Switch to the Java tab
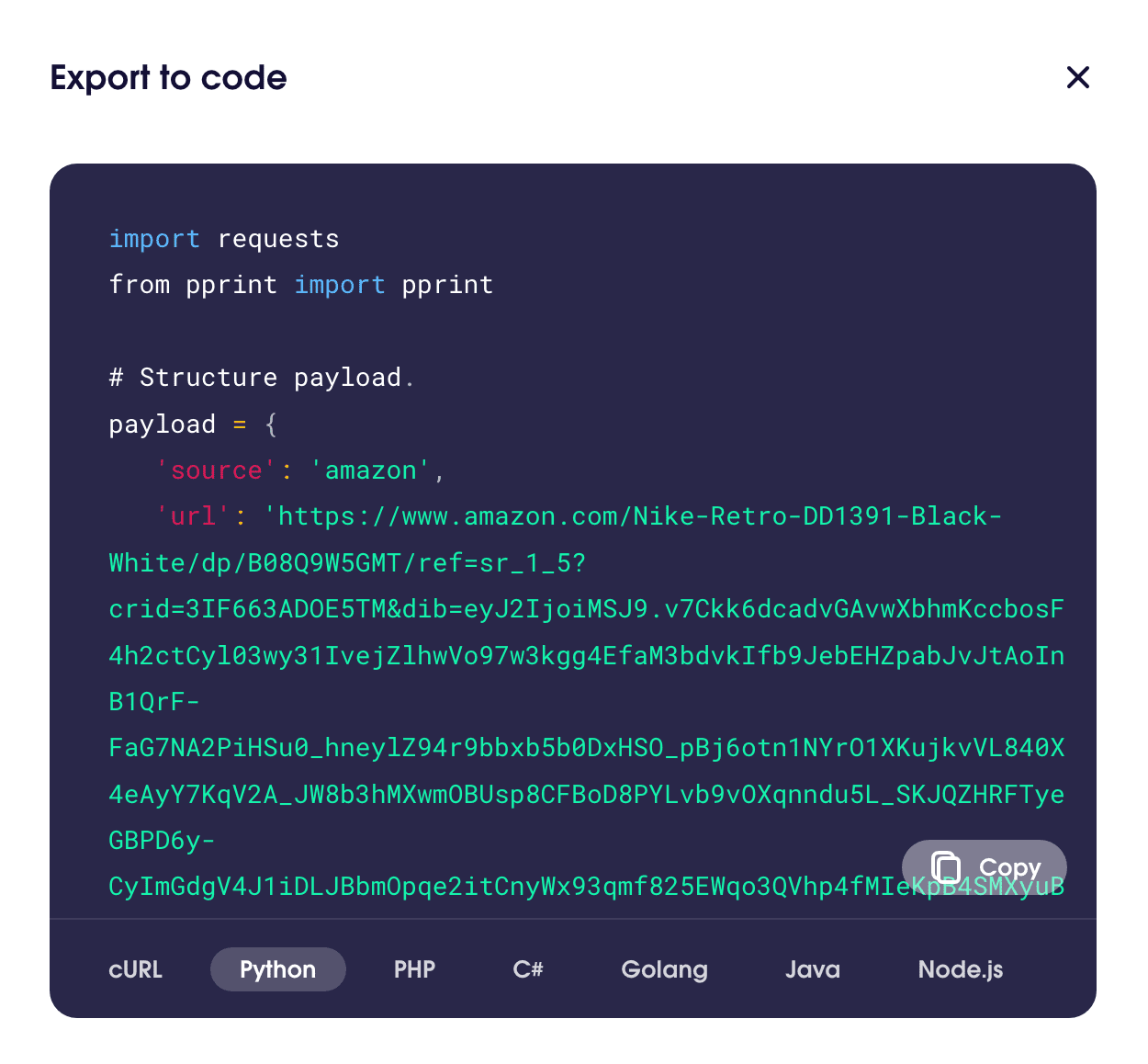Screen dimensions: 1148x1064 point(812,969)
